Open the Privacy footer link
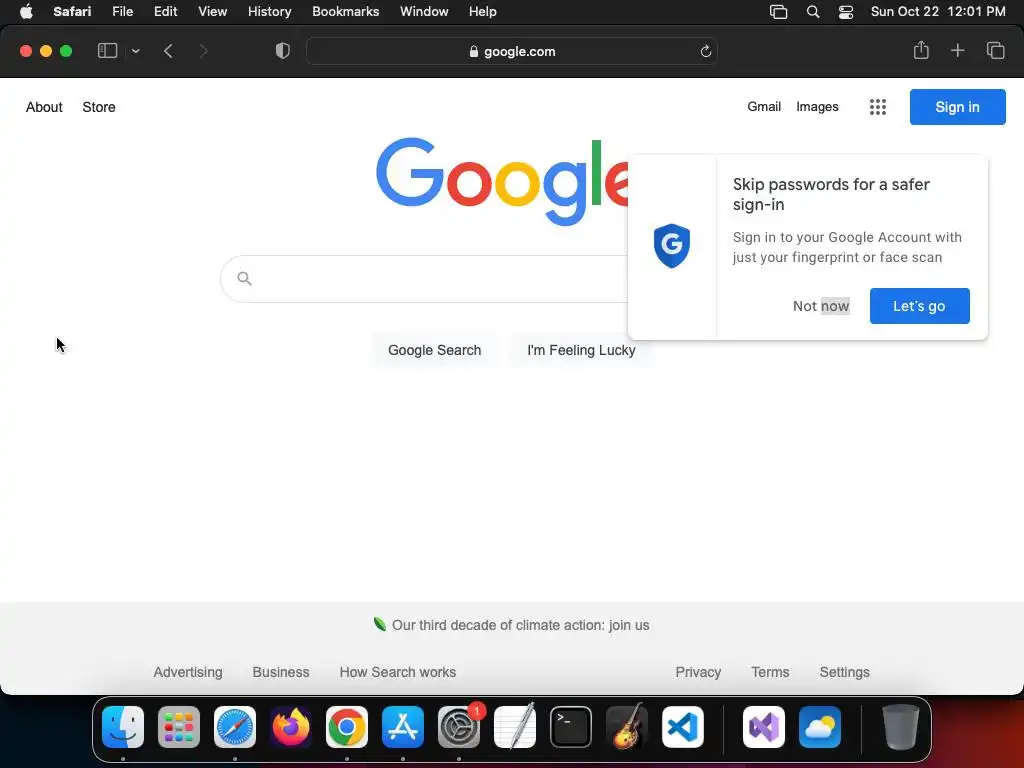The image size is (1024, 768). click(x=698, y=672)
